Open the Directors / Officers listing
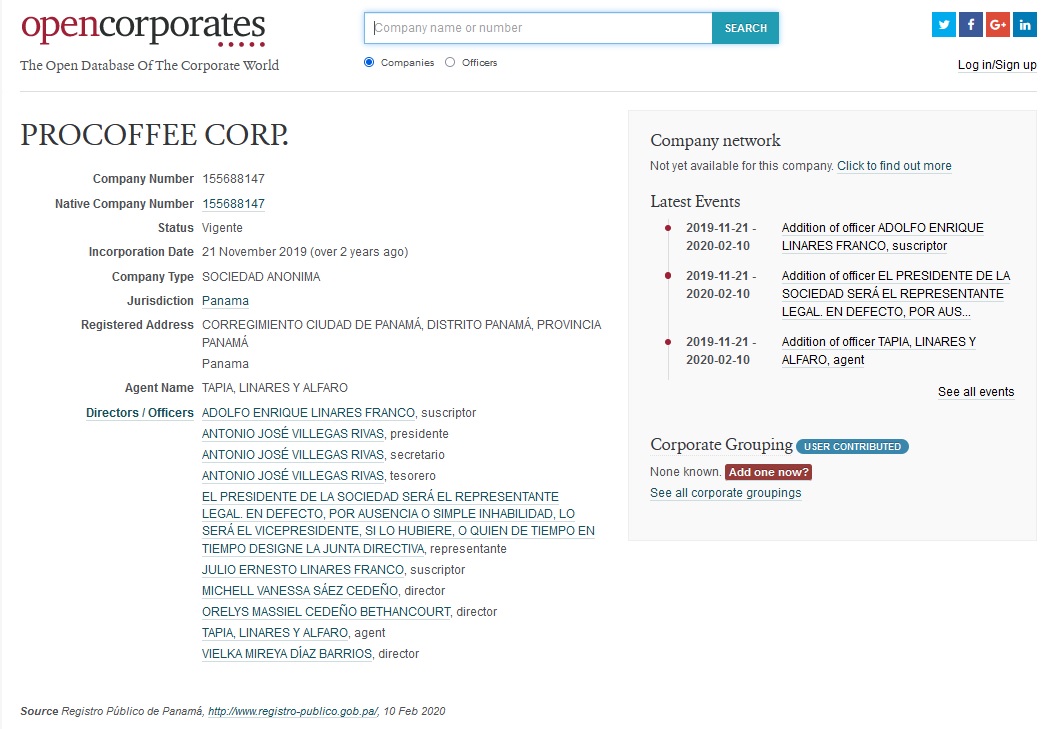Screen dimensions: 1051x729 tap(139, 413)
